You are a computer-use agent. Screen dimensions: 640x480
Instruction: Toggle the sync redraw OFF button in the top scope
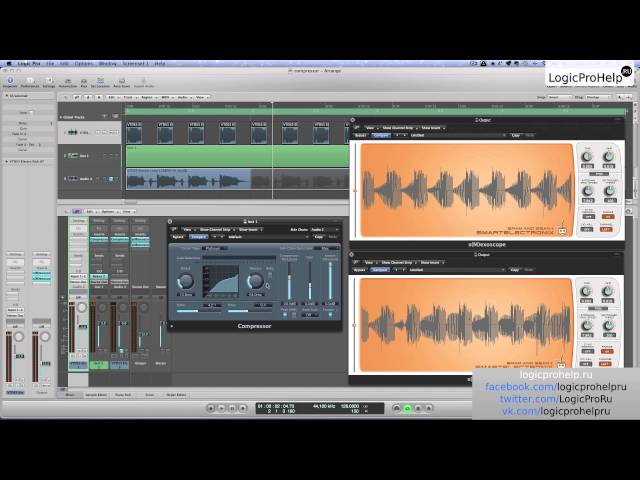click(589, 216)
